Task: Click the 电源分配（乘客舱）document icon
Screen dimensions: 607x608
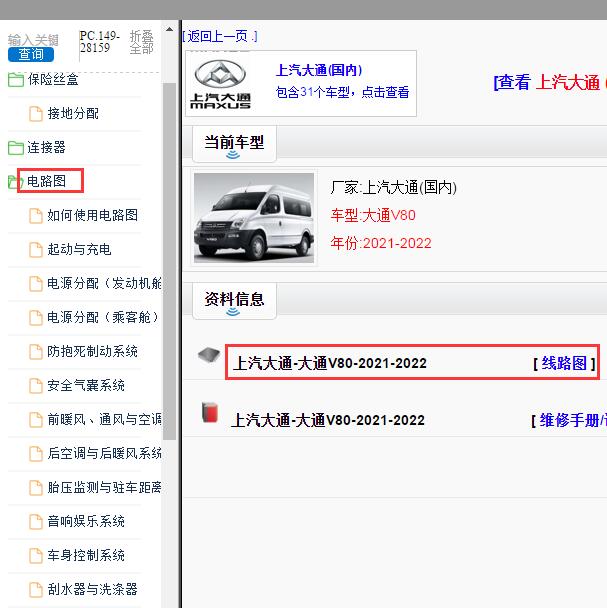Action: (36, 318)
